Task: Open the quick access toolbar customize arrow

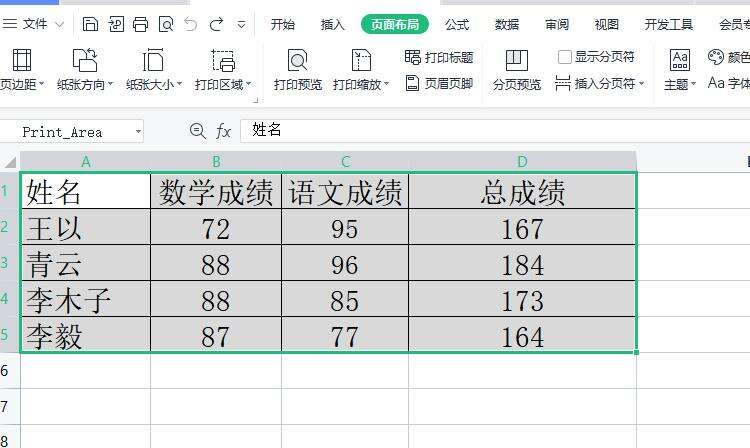Action: pyautogui.click(x=242, y=24)
